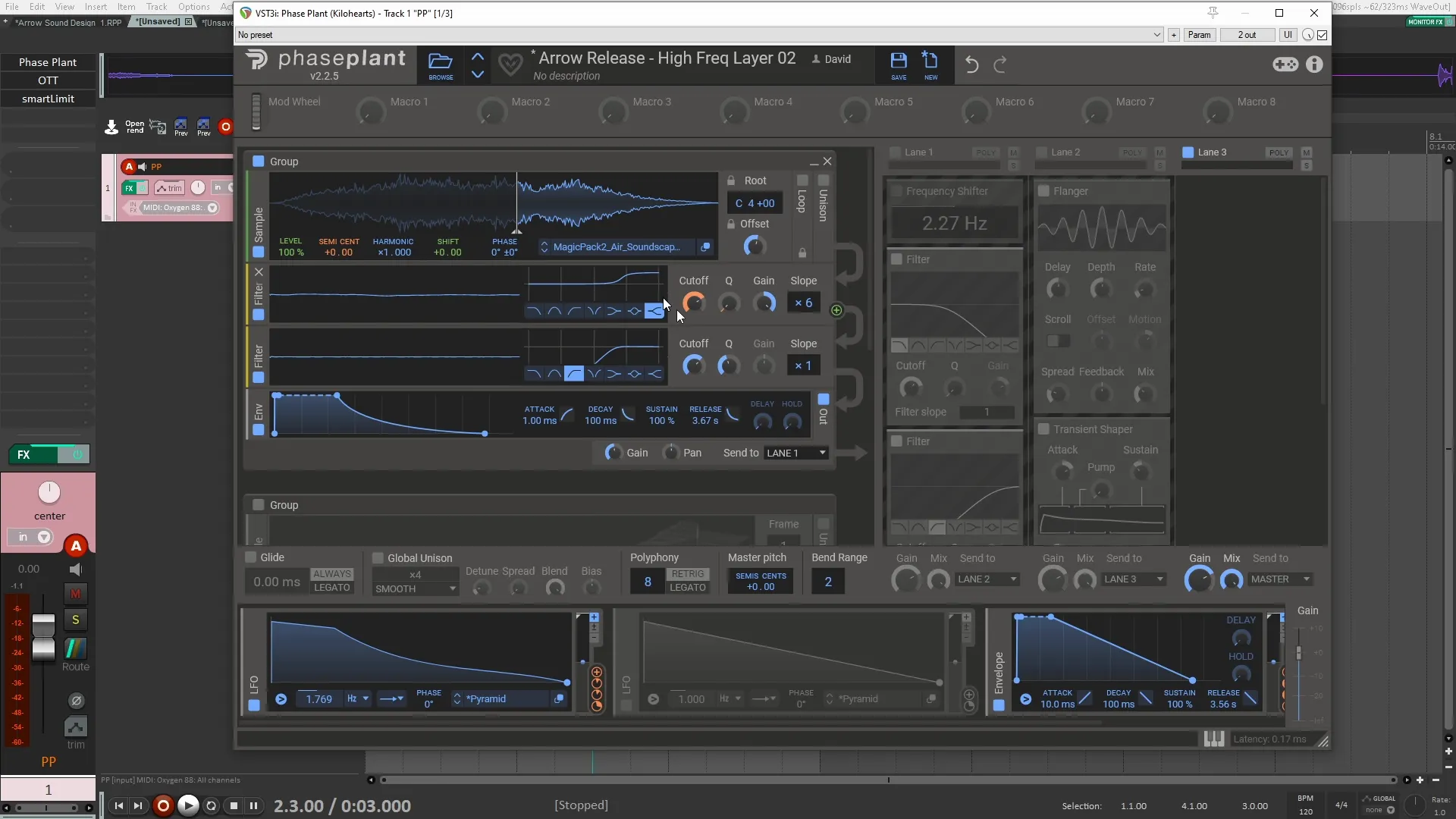Open the Insert menu in REAPER
The width and height of the screenshot is (1456, 819).
[x=96, y=7]
